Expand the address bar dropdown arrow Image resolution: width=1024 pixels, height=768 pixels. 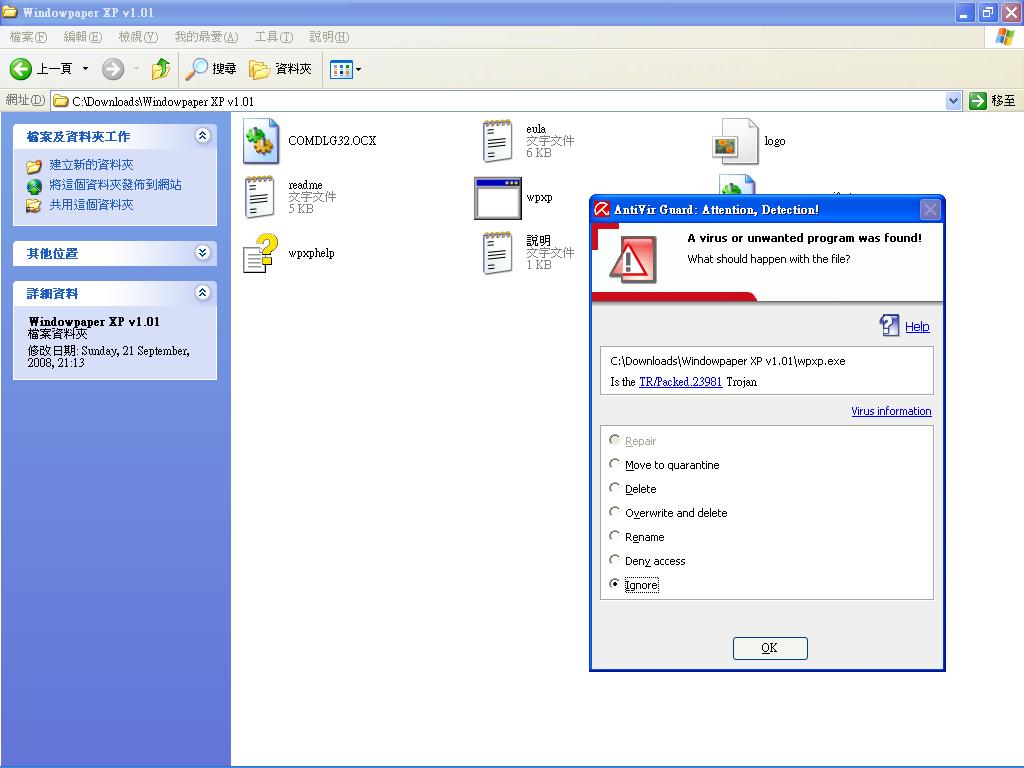[953, 101]
